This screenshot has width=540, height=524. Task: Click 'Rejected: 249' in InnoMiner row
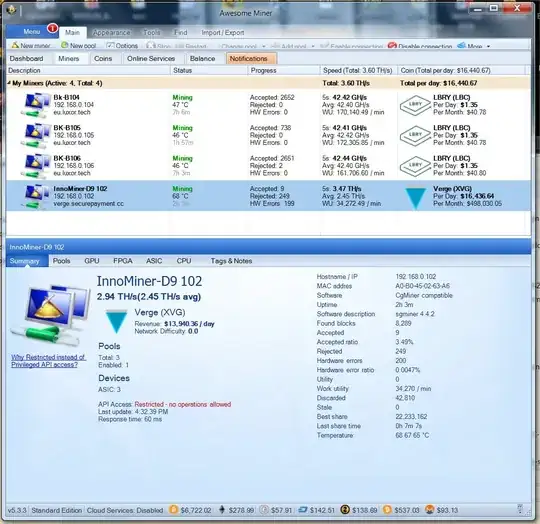(x=270, y=196)
